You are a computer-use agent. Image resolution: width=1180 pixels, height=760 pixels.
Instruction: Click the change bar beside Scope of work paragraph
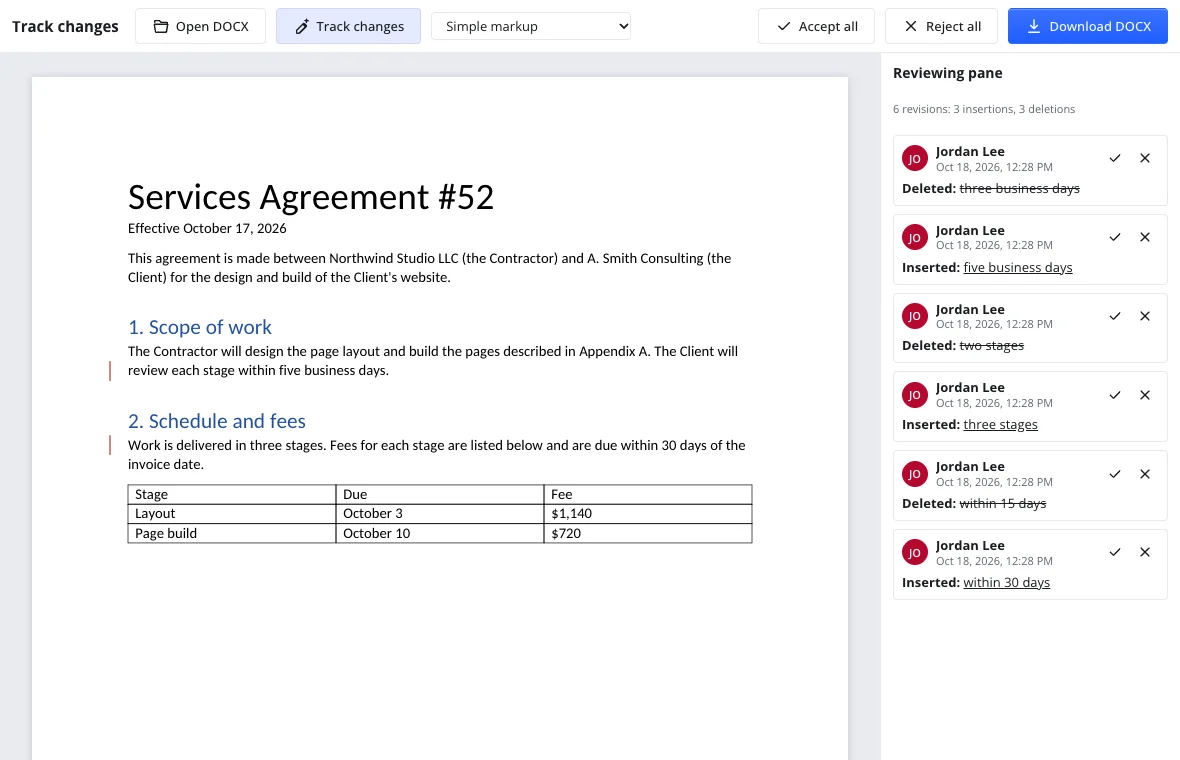pyautogui.click(x=110, y=370)
